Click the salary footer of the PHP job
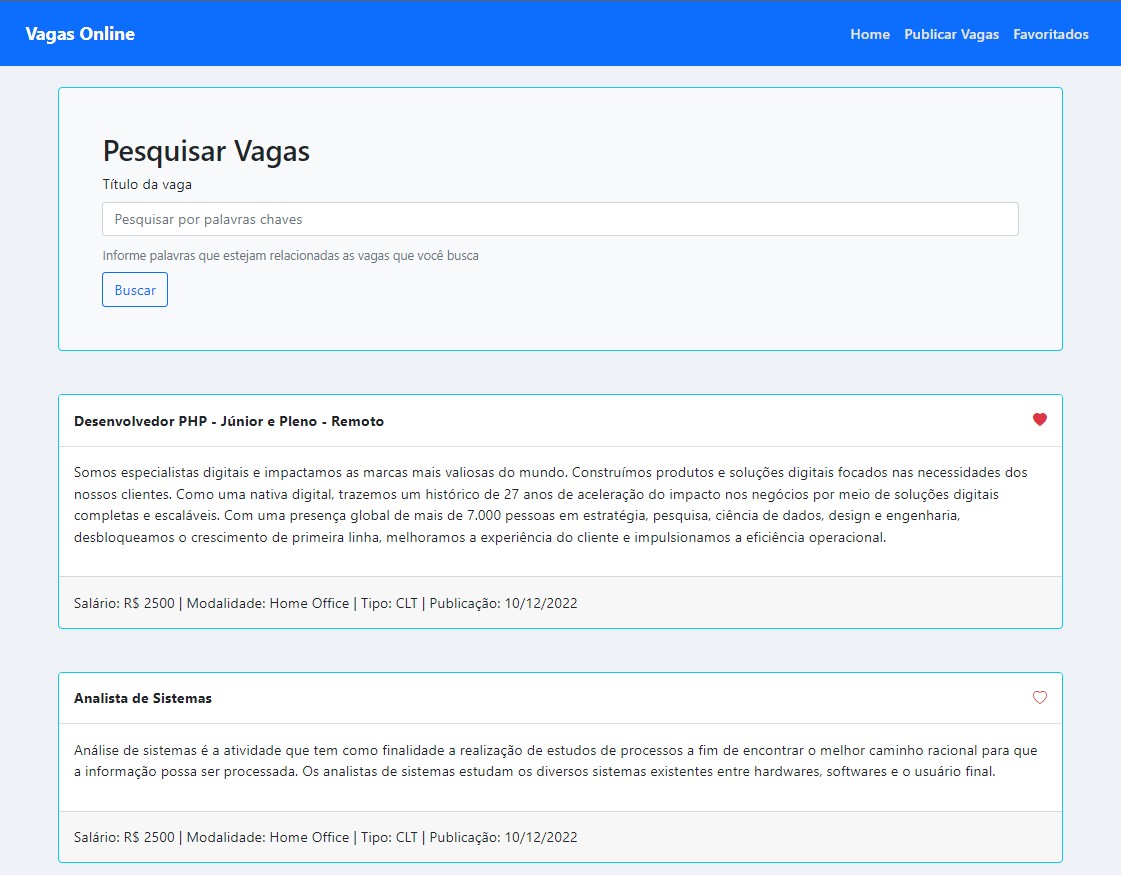The height and width of the screenshot is (875, 1121). pyautogui.click(x=325, y=601)
